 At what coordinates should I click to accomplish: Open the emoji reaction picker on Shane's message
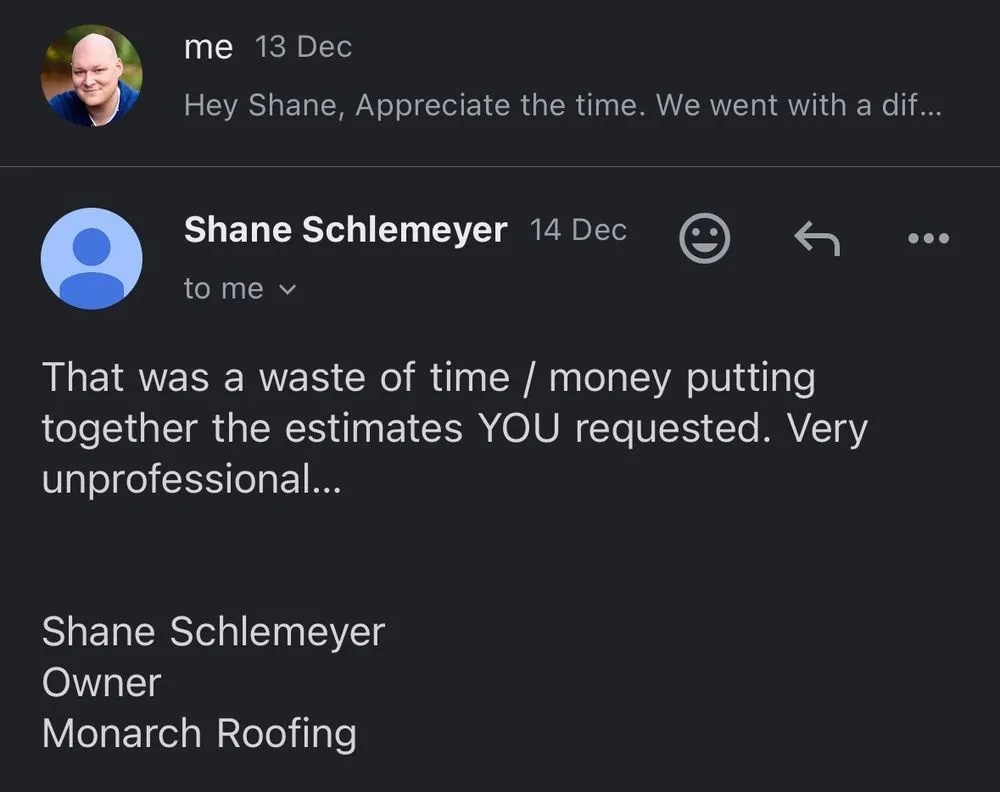[x=704, y=237]
